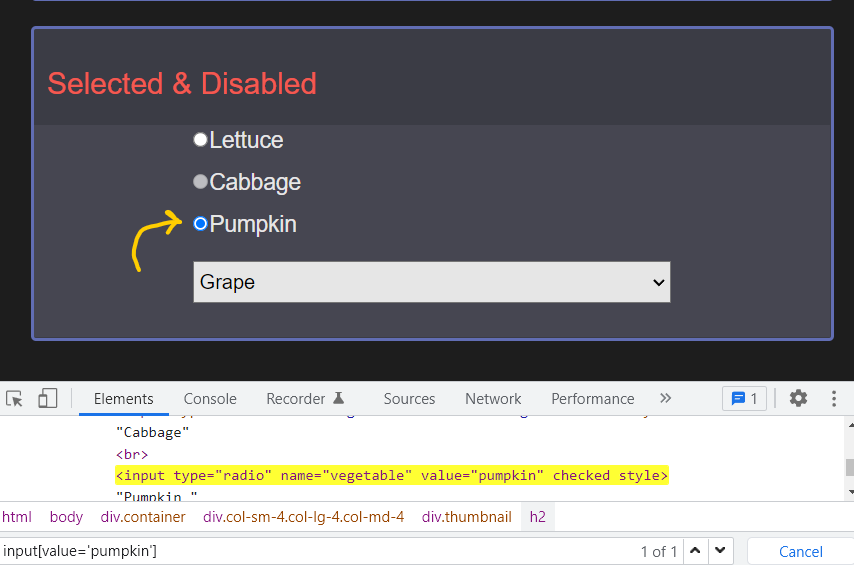The height and width of the screenshot is (565, 854).
Task: Switch to the Performance tab
Action: click(593, 399)
